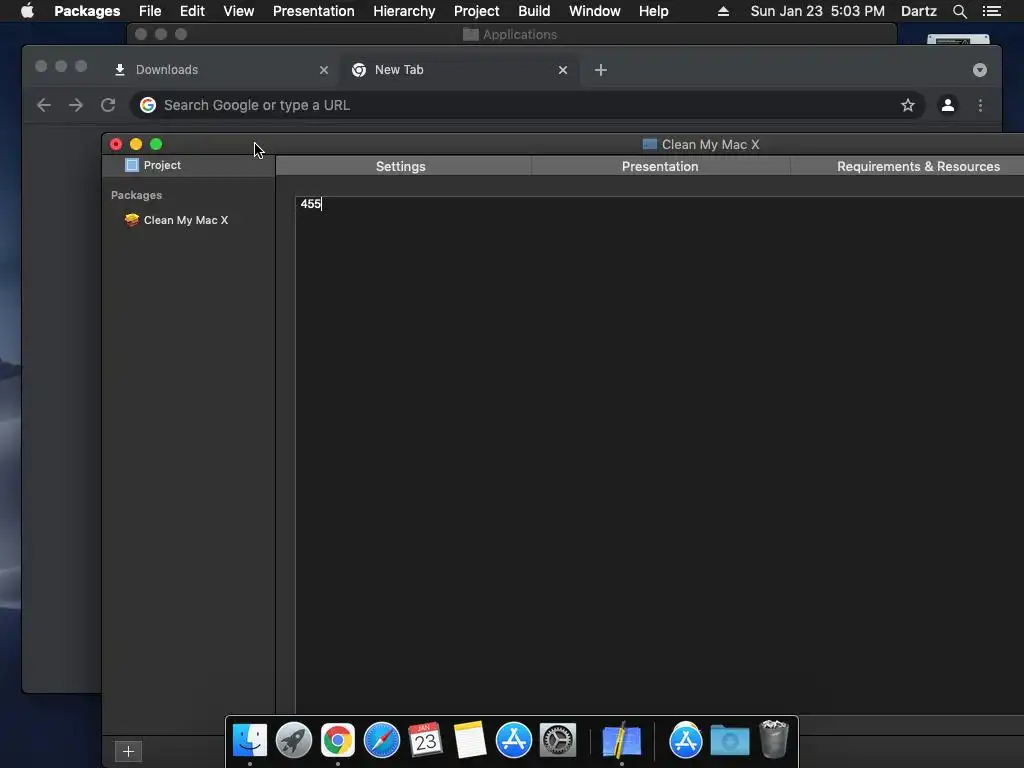Open System Preferences from the Dock

(558, 740)
